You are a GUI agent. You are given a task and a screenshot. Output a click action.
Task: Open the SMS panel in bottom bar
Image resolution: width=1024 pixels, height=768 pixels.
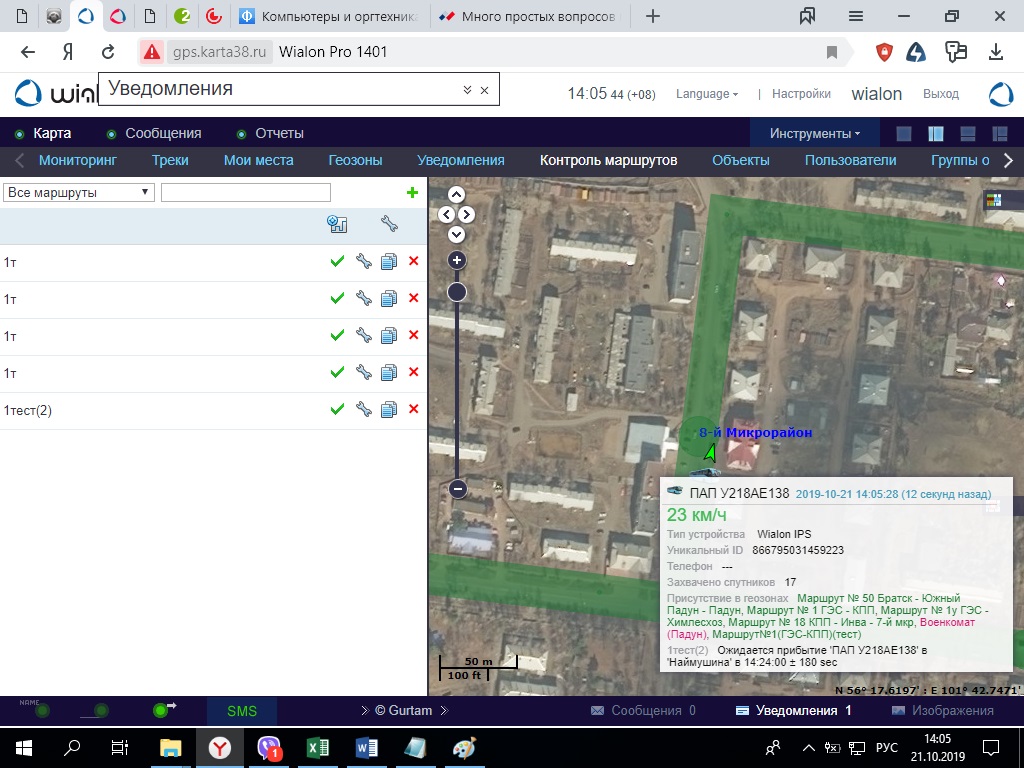coord(242,711)
